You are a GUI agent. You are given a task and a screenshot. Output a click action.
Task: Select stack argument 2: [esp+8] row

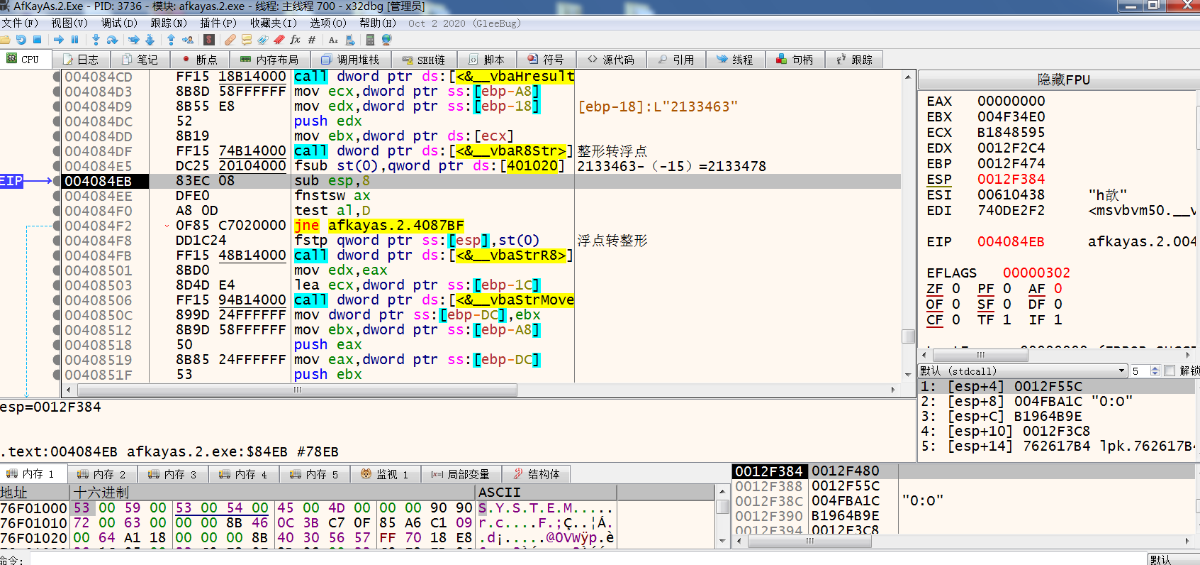click(1055, 401)
